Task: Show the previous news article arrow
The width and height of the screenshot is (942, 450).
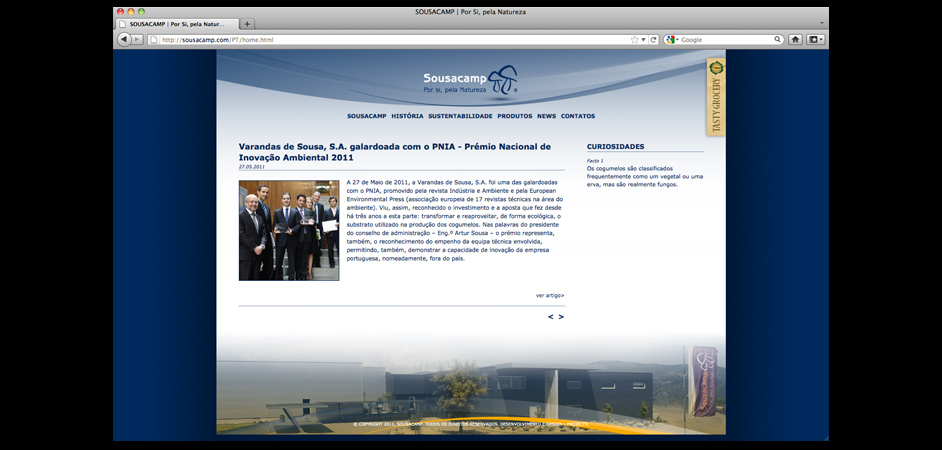Action: [x=550, y=317]
